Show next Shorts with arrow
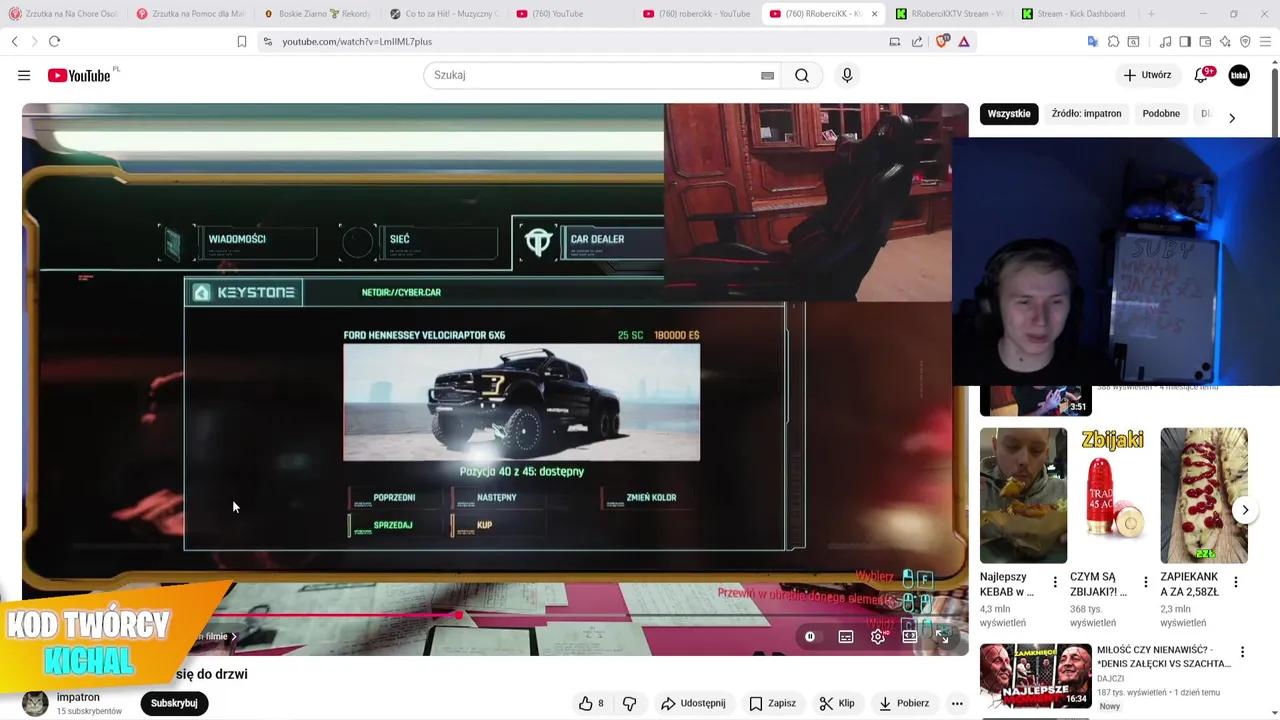 [x=1245, y=510]
